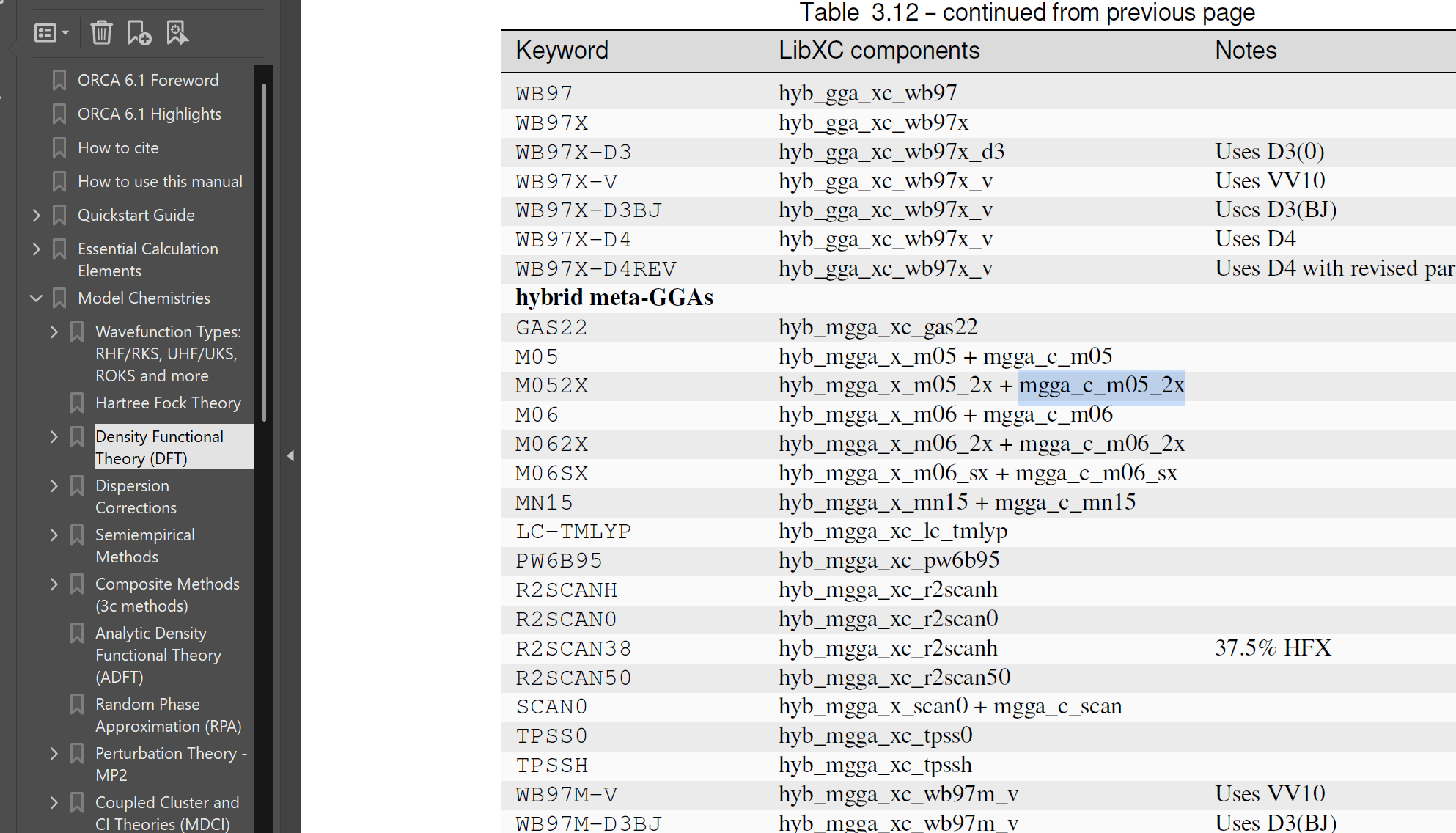This screenshot has width=1456, height=833.
Task: Click the bookmark icon beside Hartree Fock Theory
Action: pos(77,403)
